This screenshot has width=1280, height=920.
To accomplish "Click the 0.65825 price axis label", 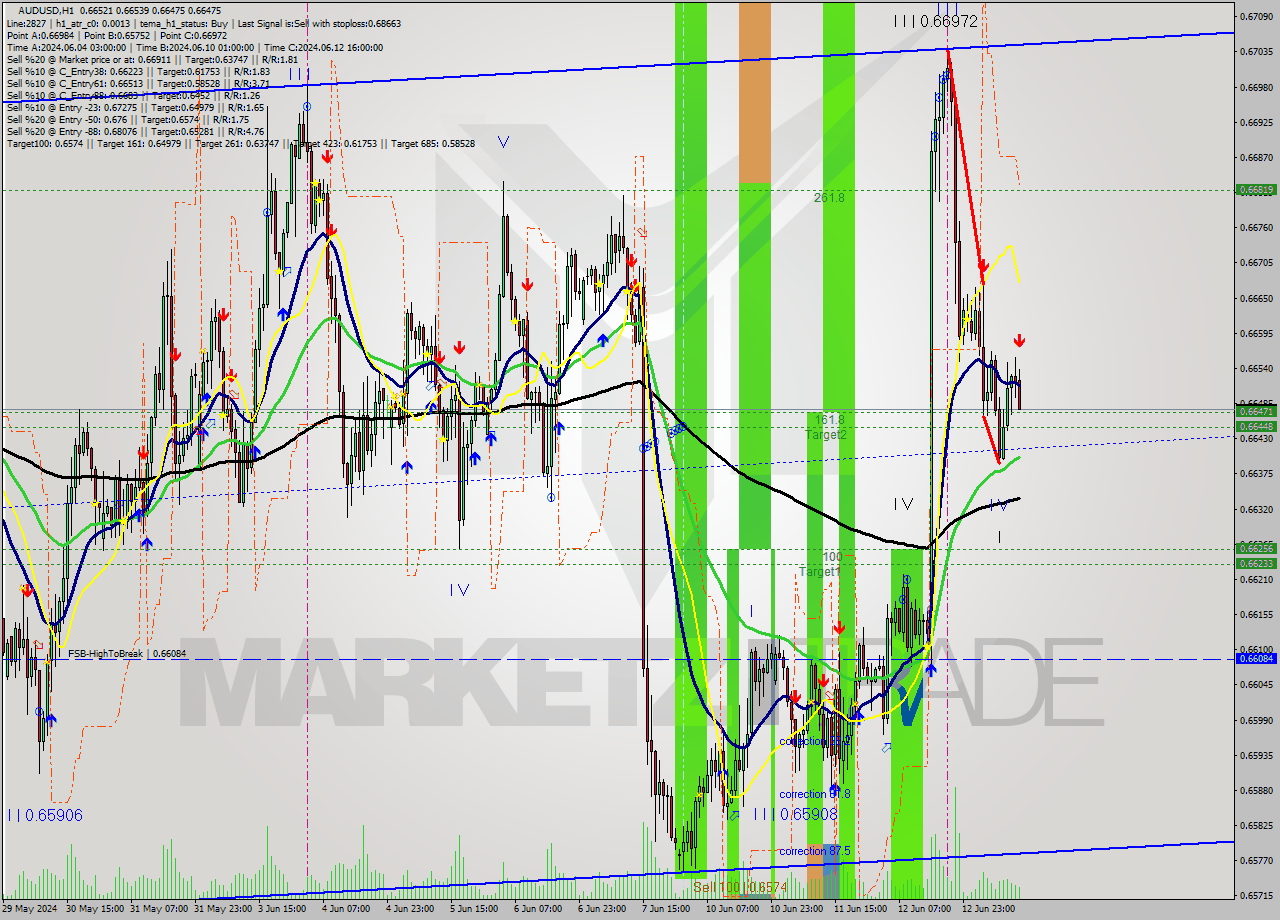I will pos(1256,825).
